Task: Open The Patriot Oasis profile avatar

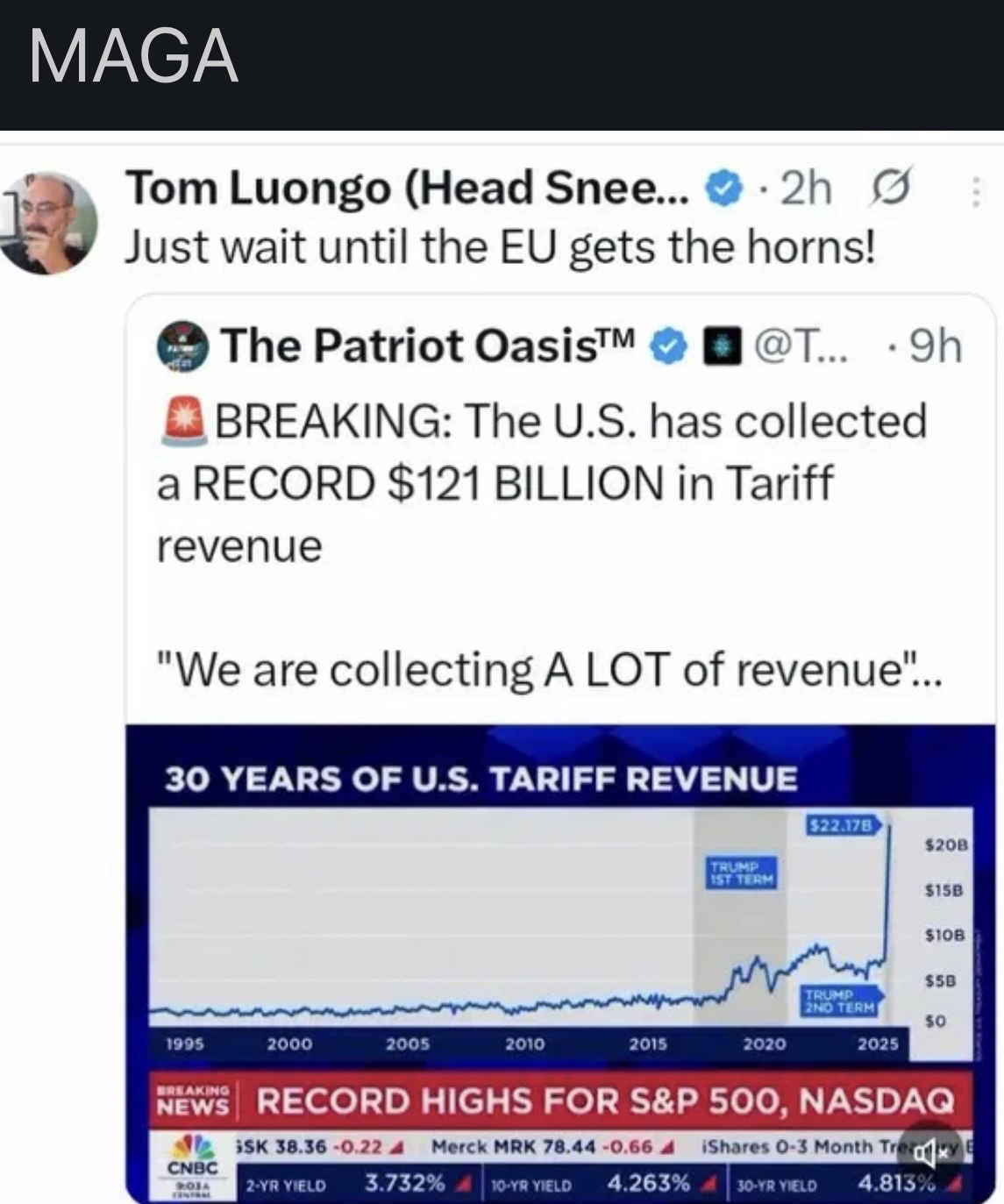Action: coord(182,347)
